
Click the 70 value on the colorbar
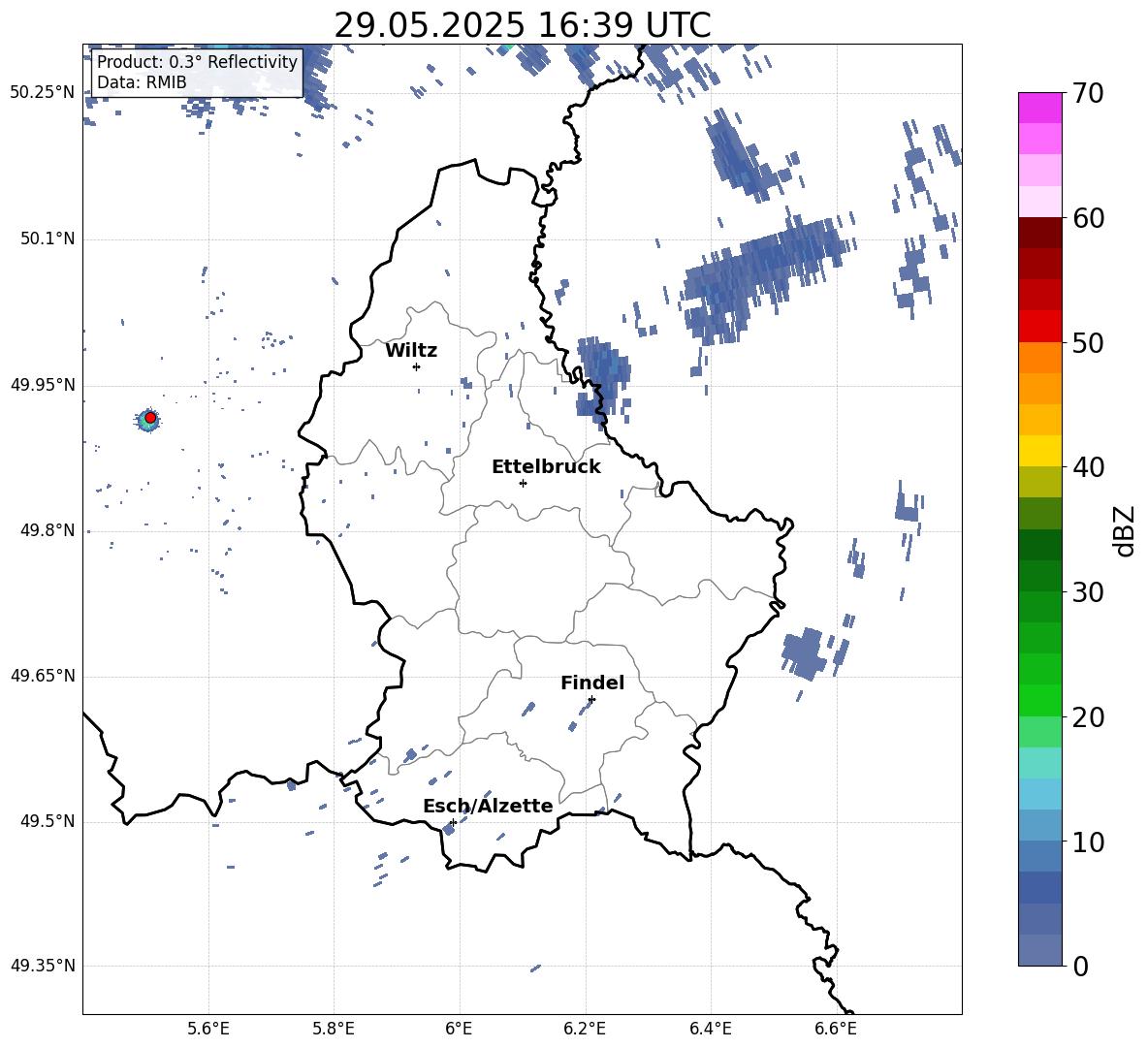coord(1088,93)
